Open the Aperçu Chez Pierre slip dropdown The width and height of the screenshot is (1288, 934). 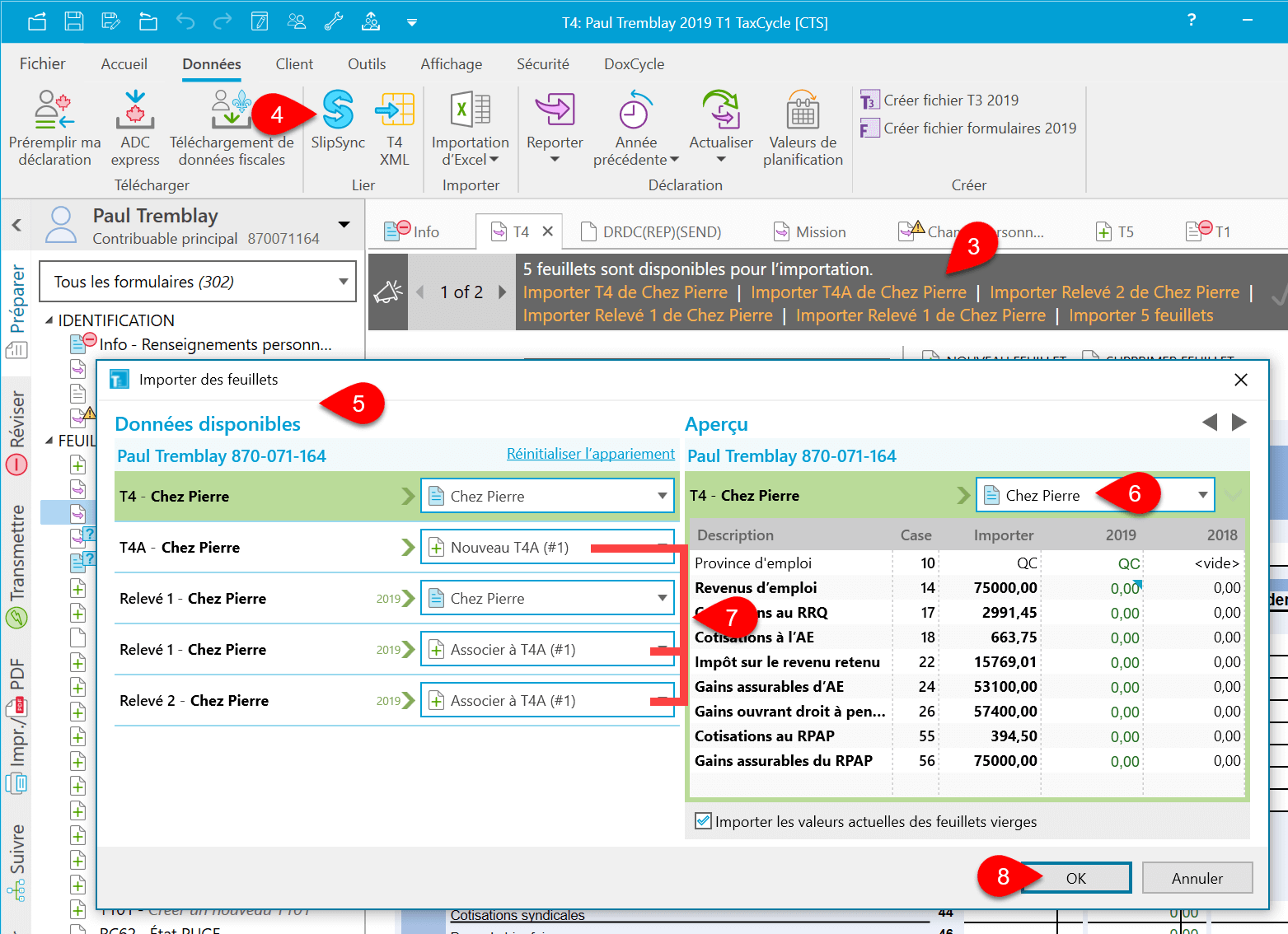1202,495
